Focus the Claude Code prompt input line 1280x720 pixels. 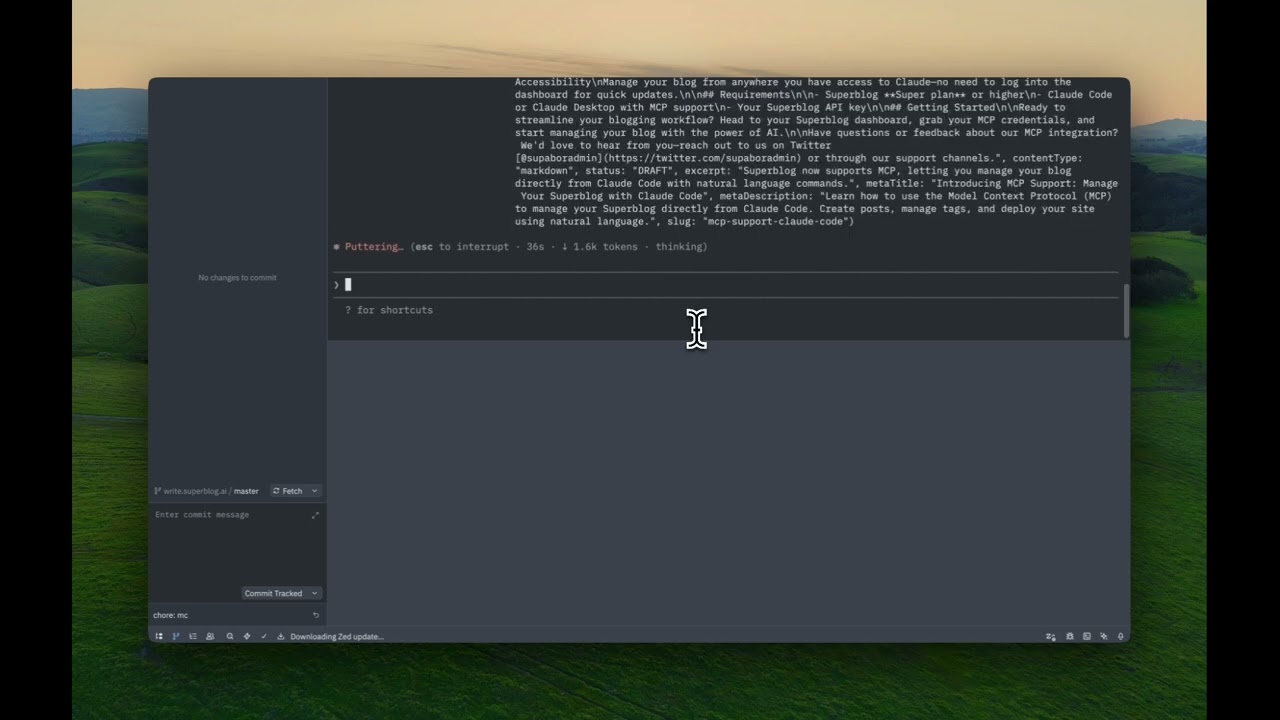point(726,285)
